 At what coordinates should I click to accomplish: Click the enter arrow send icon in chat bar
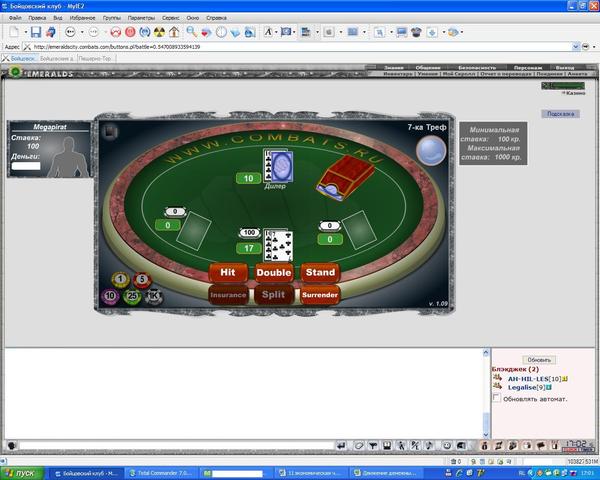(x=341, y=446)
